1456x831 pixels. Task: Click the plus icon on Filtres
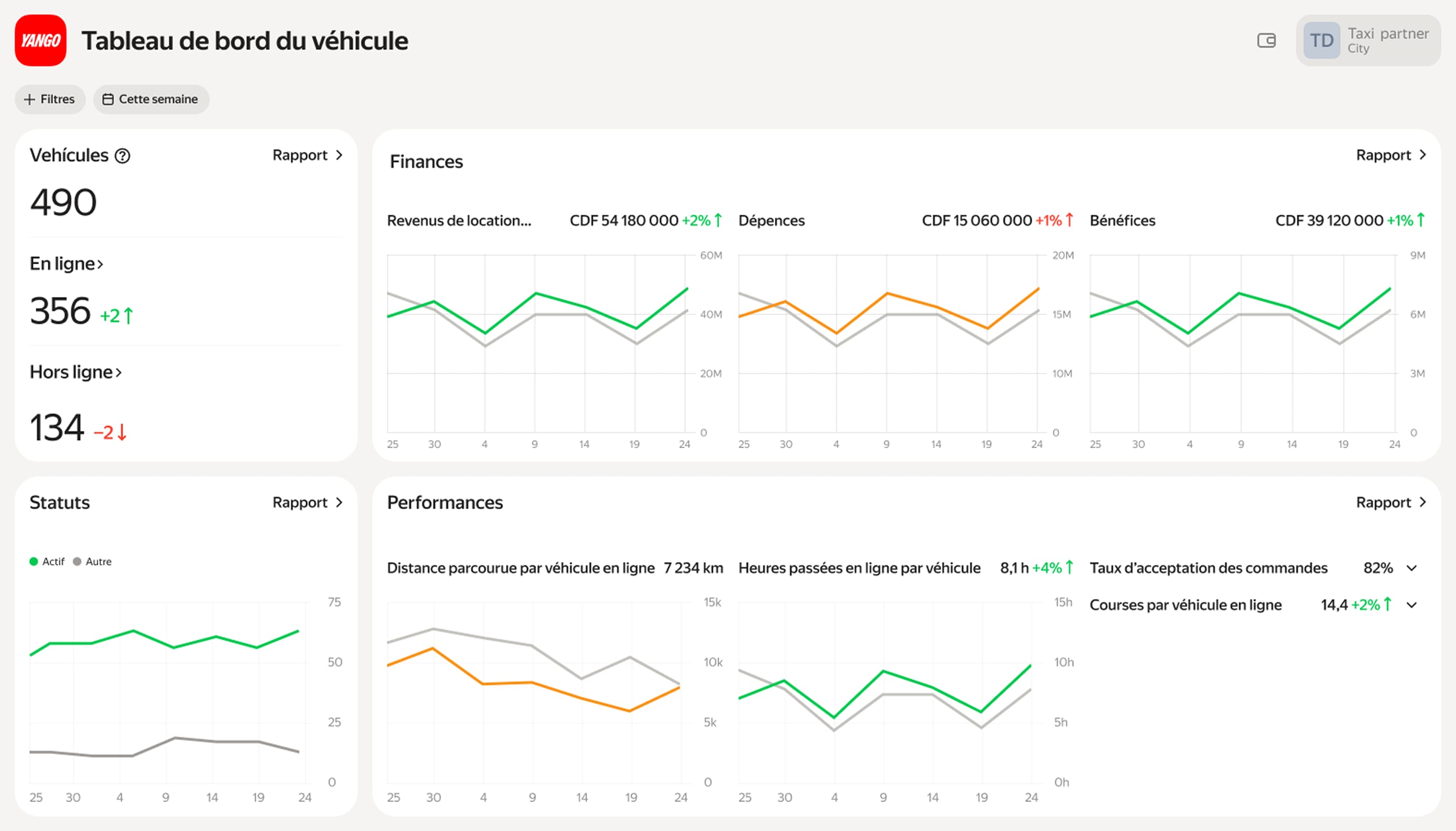(29, 99)
